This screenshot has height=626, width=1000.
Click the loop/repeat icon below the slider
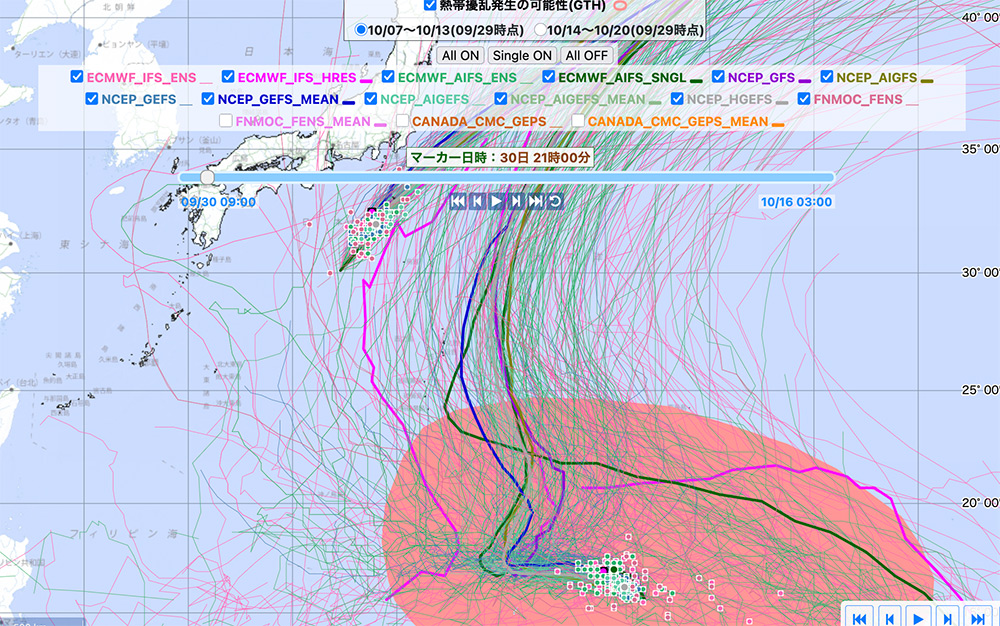pyautogui.click(x=555, y=201)
